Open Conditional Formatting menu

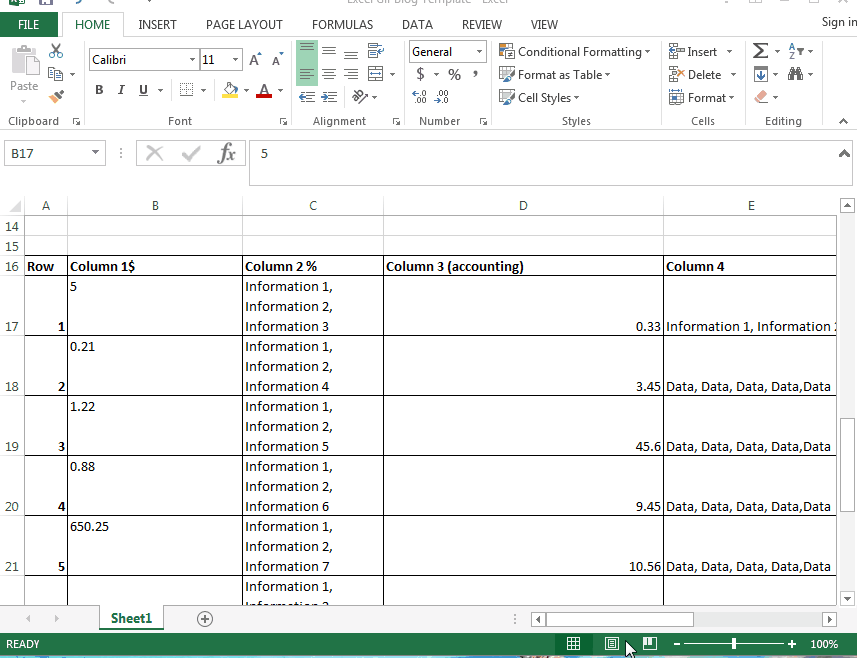[x=575, y=51]
